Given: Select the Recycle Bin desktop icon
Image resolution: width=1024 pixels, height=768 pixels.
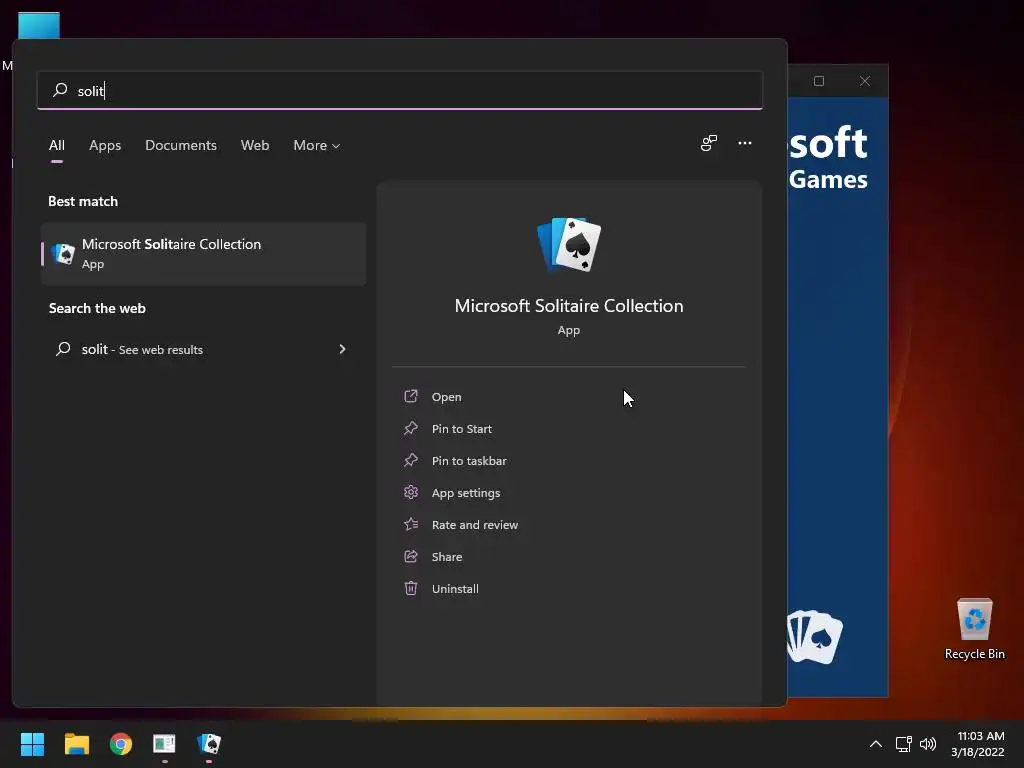Looking at the screenshot, I should [974, 629].
